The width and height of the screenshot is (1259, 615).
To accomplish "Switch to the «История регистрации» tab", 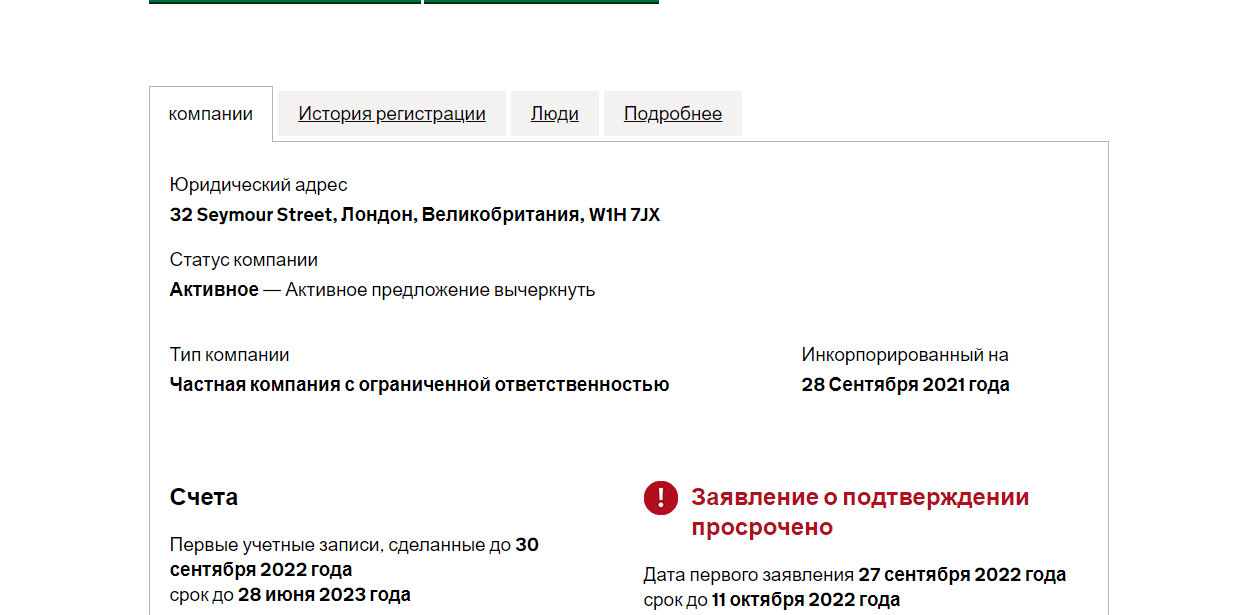I will (392, 114).
